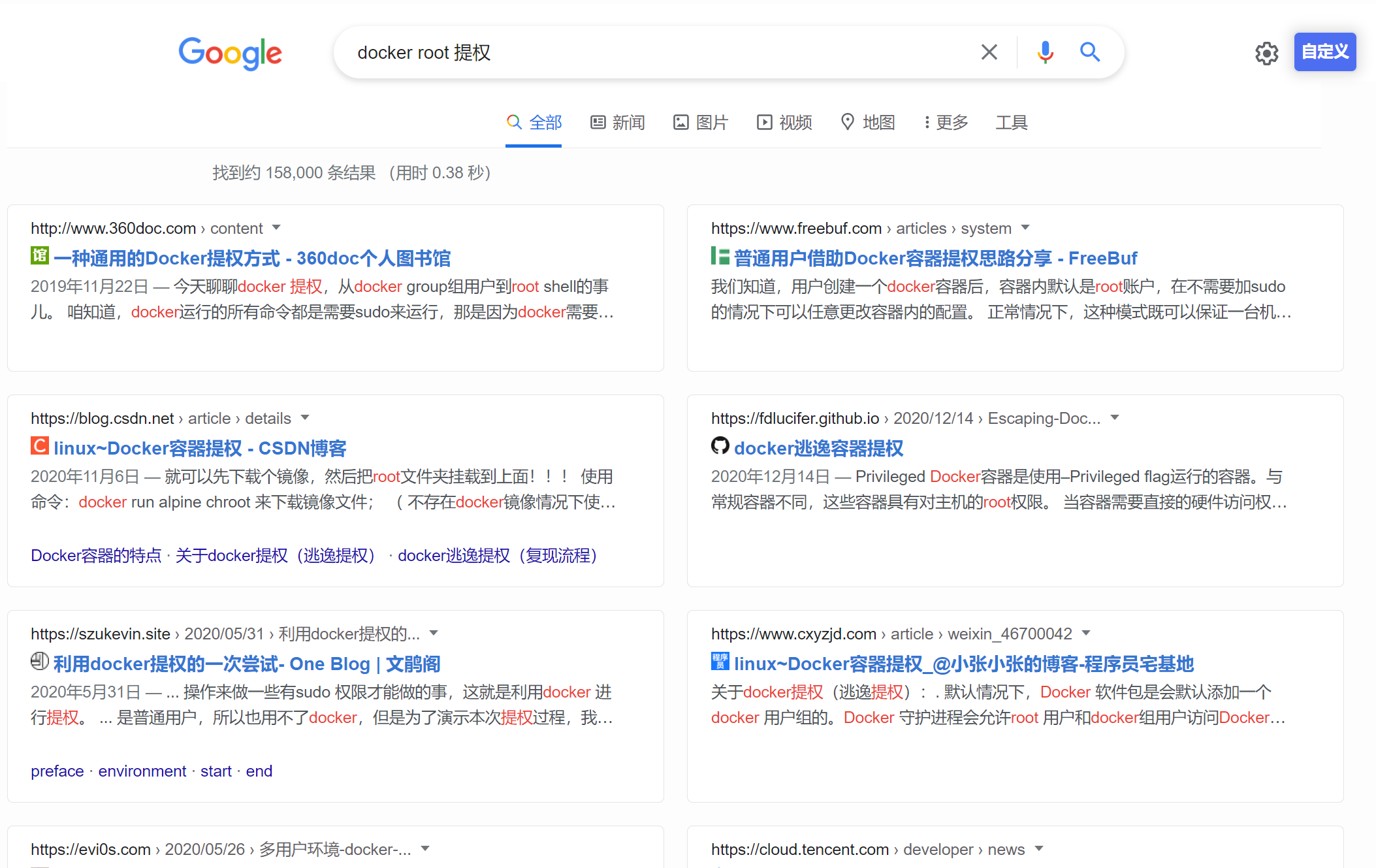1376x868 pixels.
Task: Click the https://cloud.tencent.com URL text
Action: point(800,850)
